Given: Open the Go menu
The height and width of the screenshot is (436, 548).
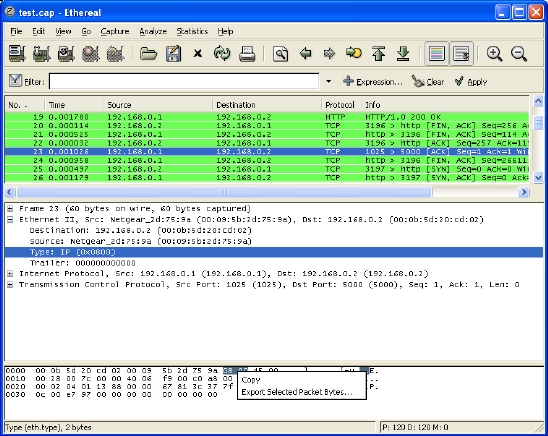Looking at the screenshot, I should (86, 31).
